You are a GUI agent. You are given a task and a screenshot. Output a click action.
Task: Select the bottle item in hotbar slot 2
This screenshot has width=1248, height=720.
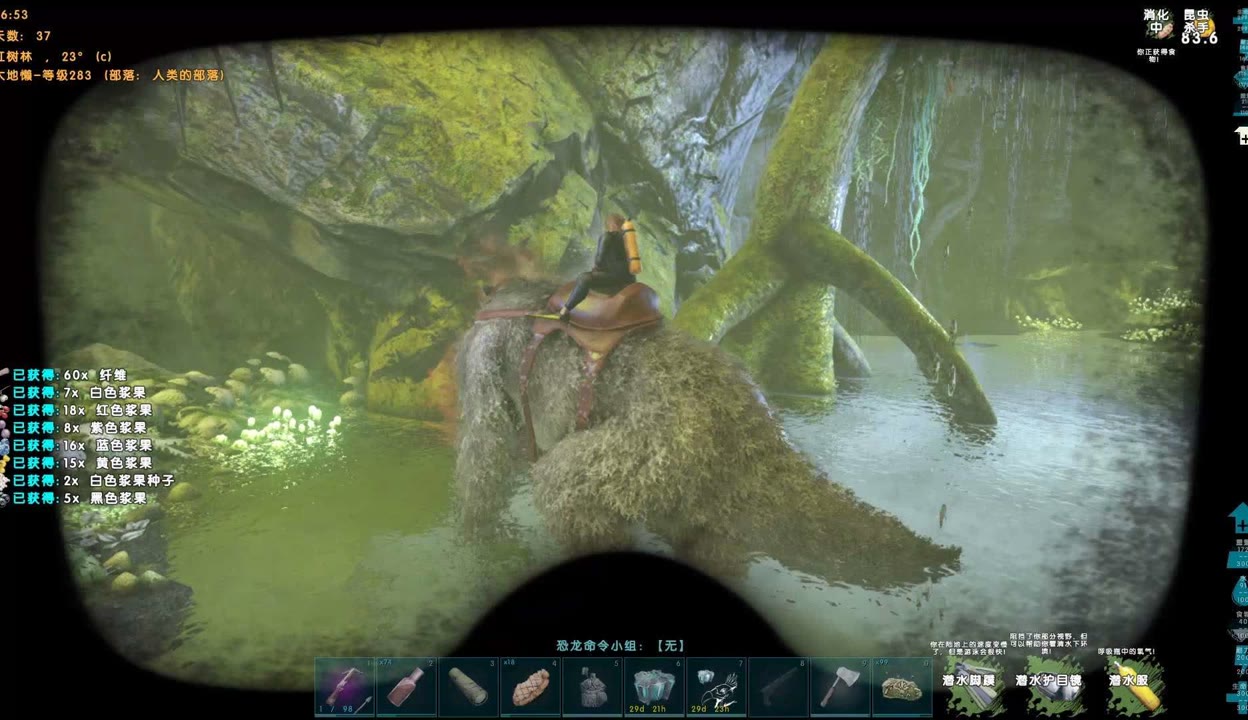coord(407,687)
